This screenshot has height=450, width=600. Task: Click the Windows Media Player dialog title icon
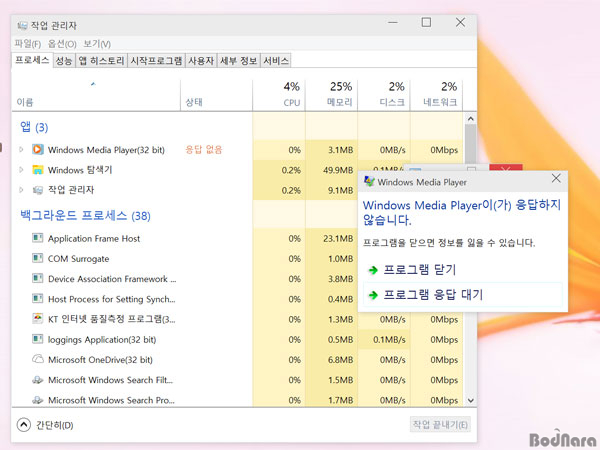coord(369,181)
